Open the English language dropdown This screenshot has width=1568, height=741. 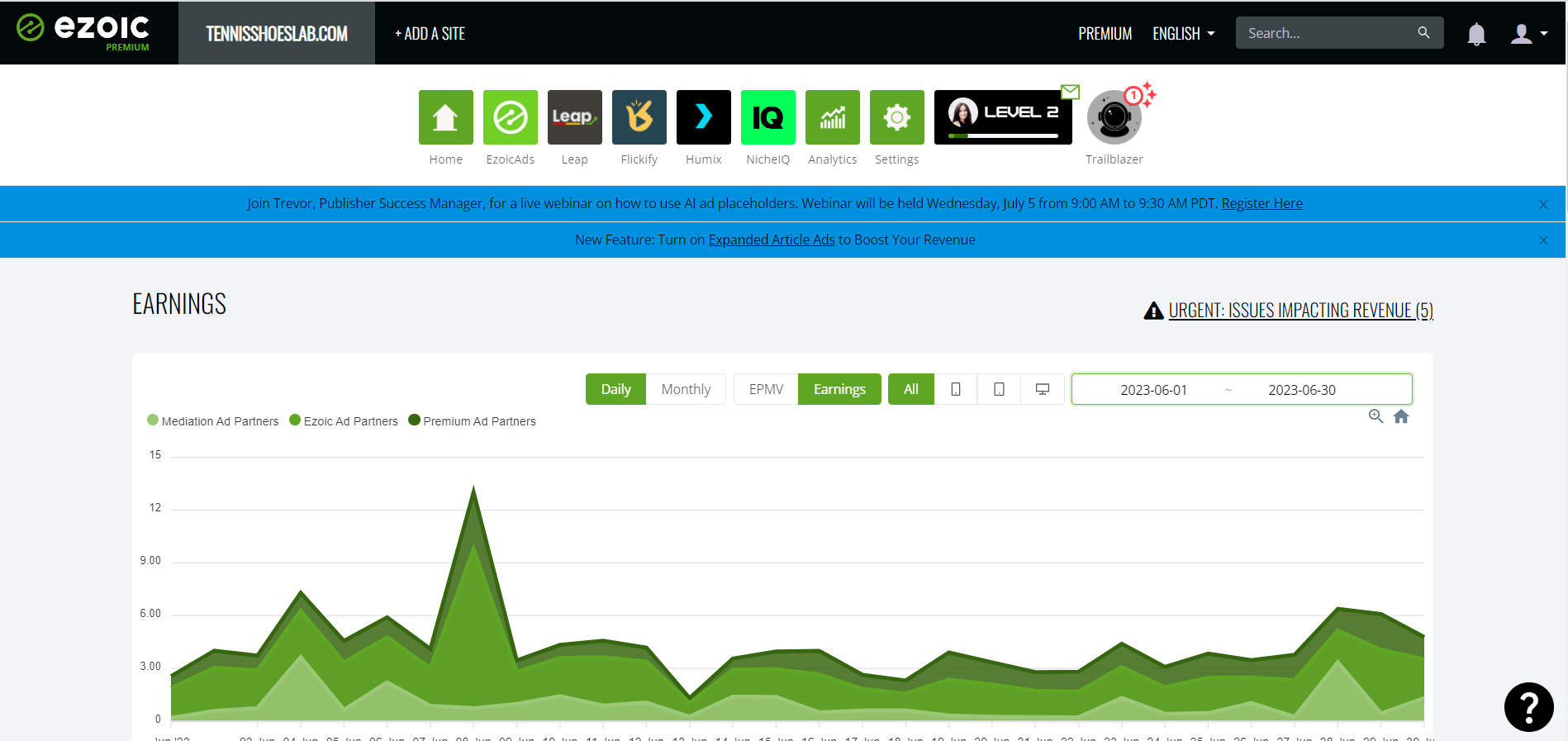(1184, 34)
